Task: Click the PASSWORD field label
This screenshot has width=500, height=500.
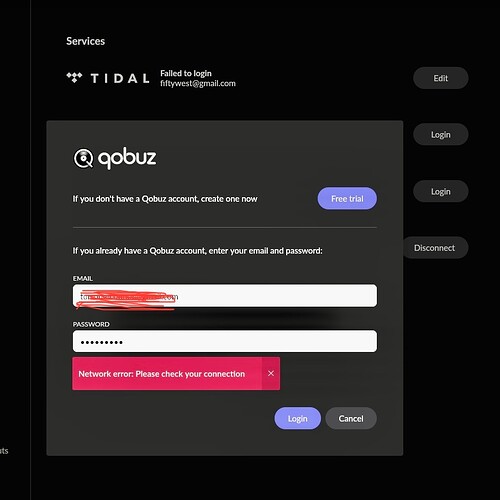Action: [91, 324]
